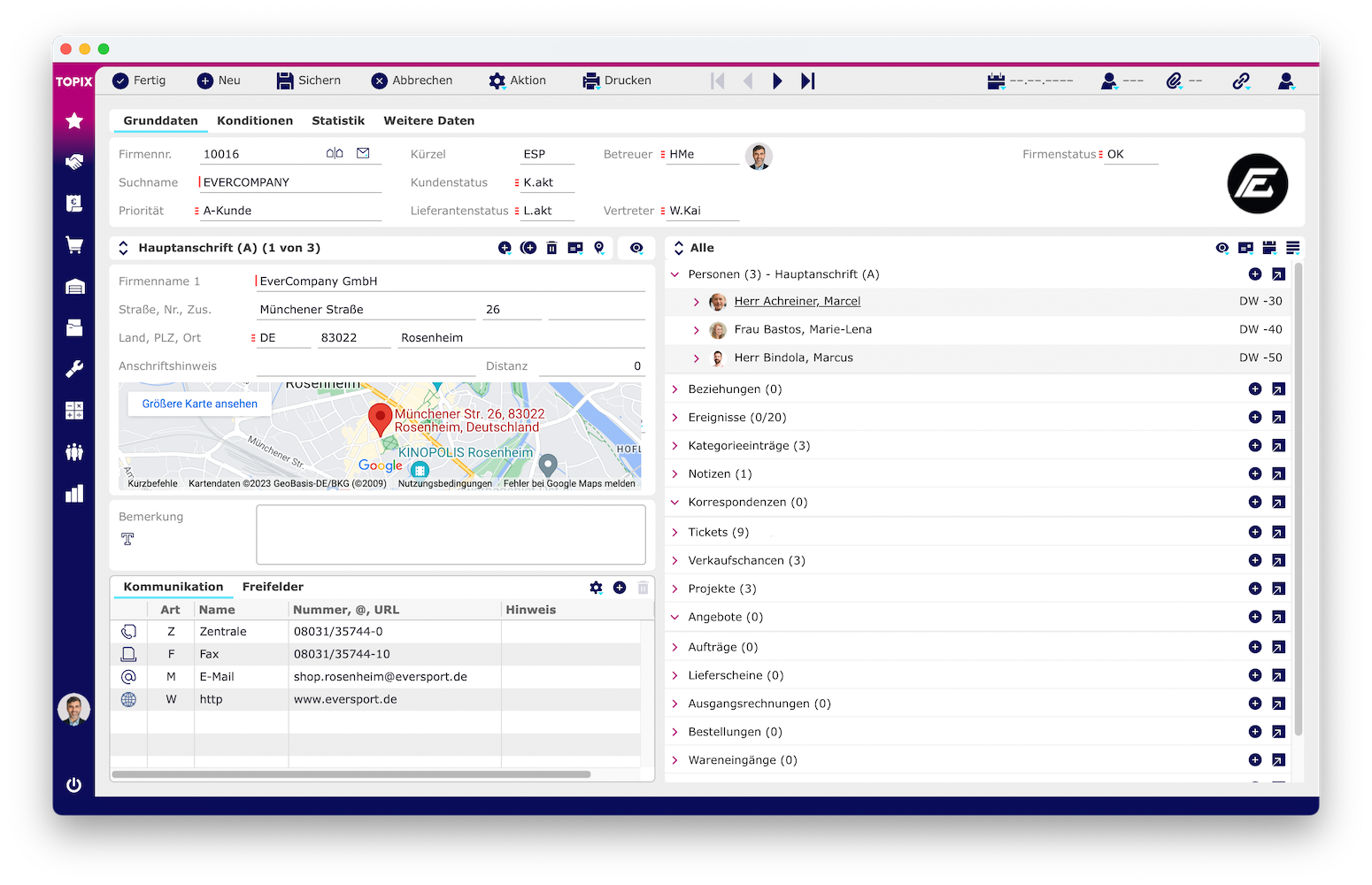Image resolution: width=1372 pixels, height=885 pixels.
Task: Toggle the eye visibility in Hauptanschrift header
Action: [x=636, y=248]
